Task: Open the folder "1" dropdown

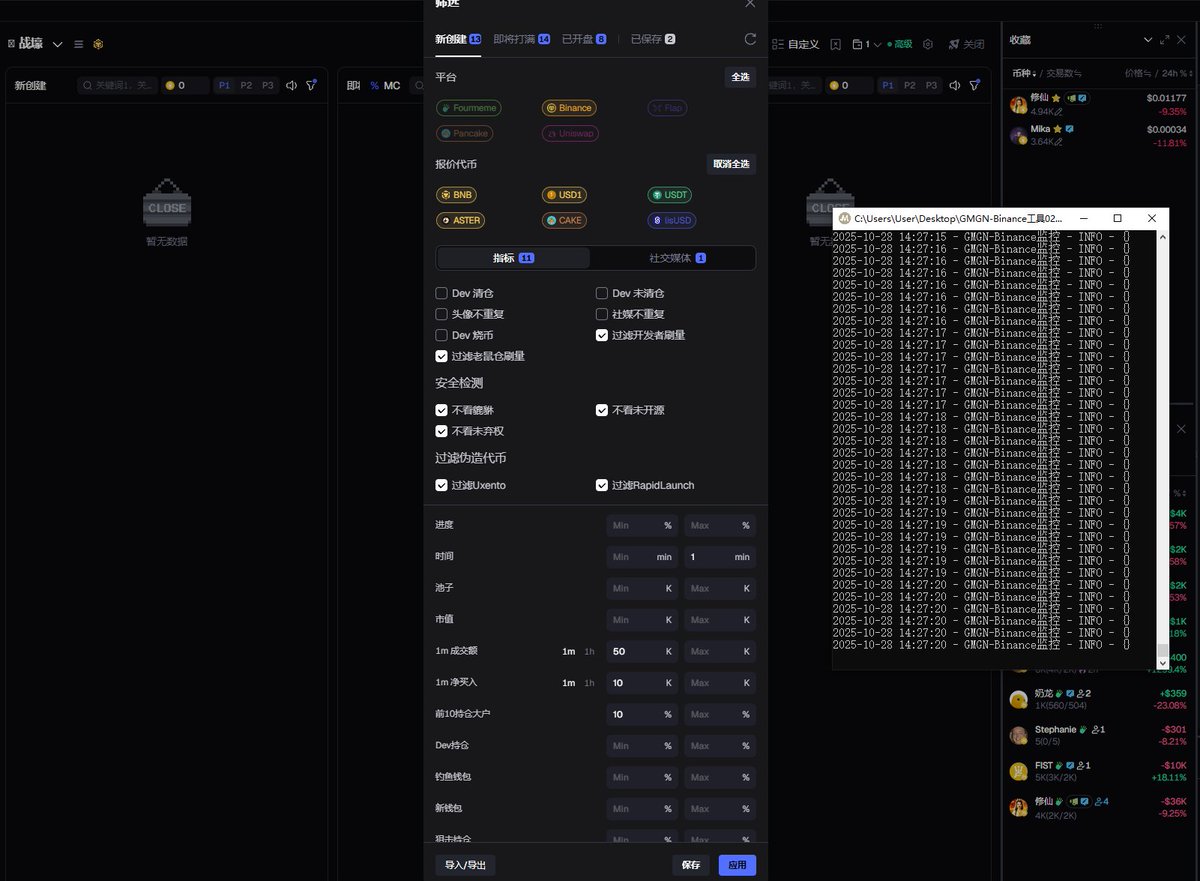Action: (866, 45)
